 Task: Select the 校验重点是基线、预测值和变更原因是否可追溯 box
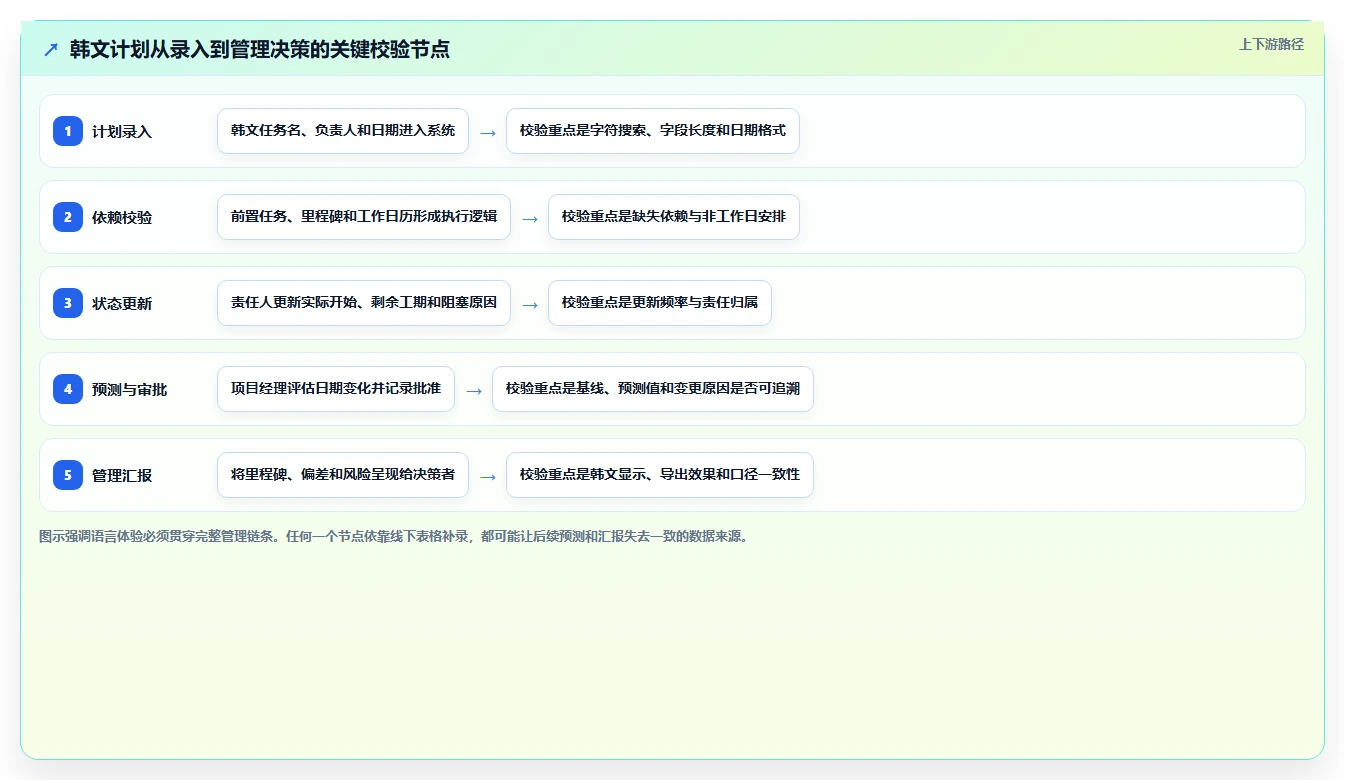click(653, 389)
